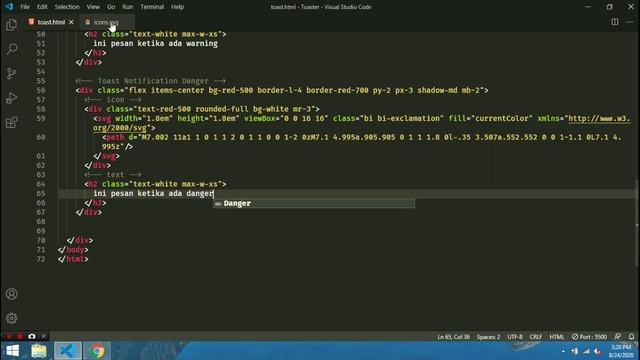The image size is (640, 360).
Task: Open File Explorer from the taskbar
Action: (39, 351)
